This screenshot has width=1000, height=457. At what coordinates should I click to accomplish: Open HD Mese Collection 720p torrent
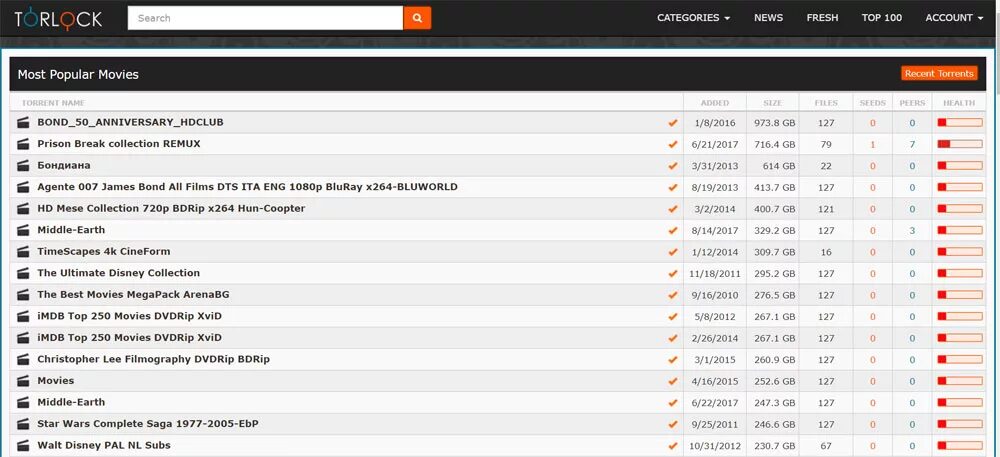pos(171,208)
